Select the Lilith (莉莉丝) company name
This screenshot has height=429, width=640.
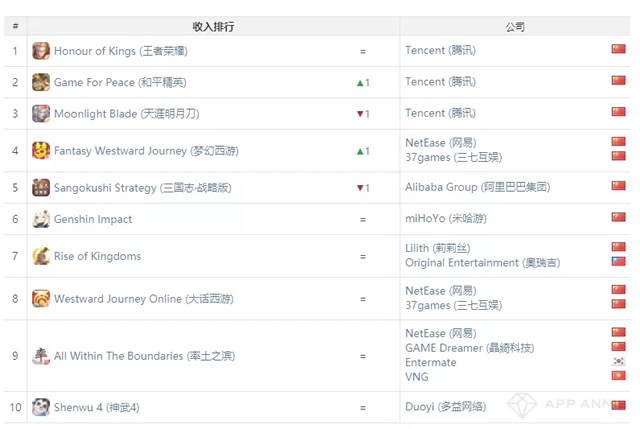pos(437,248)
